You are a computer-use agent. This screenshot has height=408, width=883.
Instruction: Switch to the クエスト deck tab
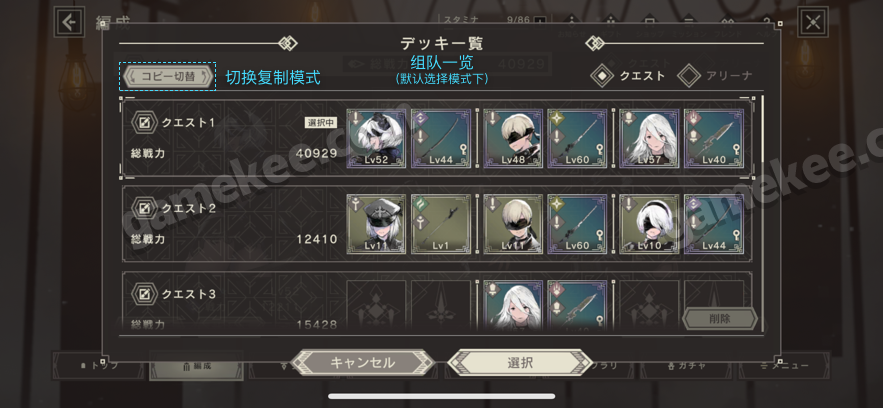628,75
